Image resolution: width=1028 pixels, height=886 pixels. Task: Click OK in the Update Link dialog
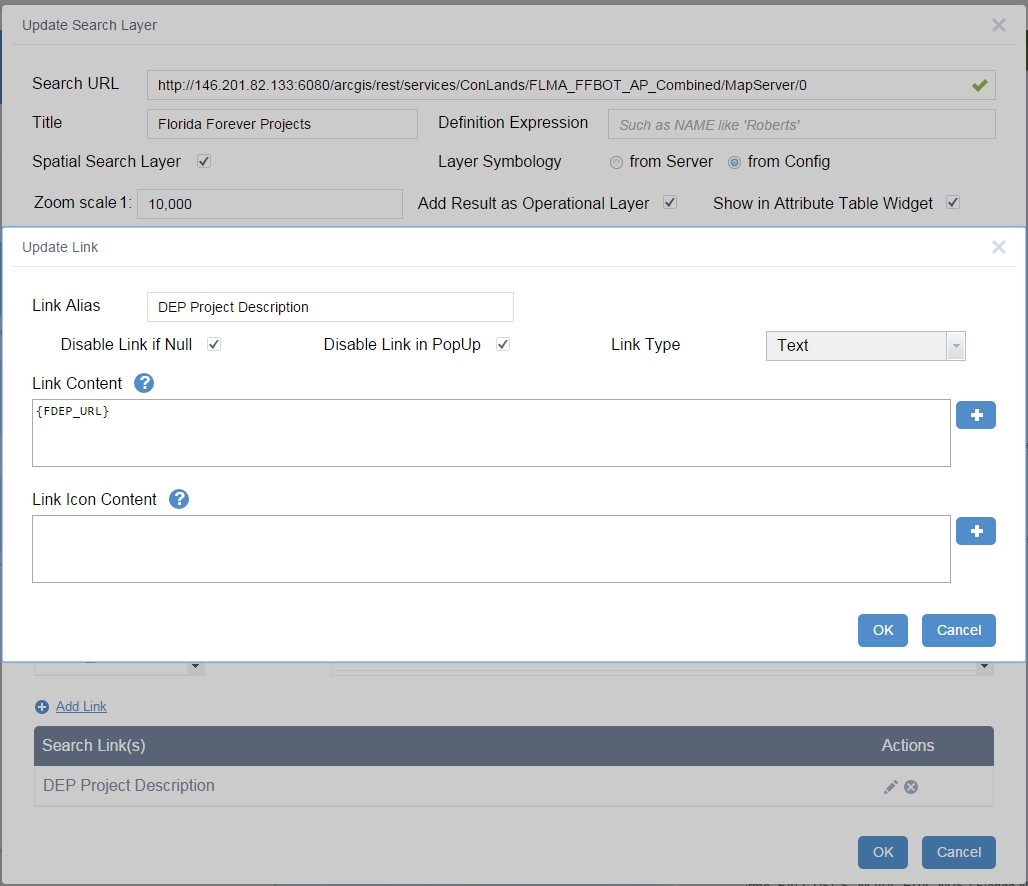pyautogui.click(x=882, y=630)
